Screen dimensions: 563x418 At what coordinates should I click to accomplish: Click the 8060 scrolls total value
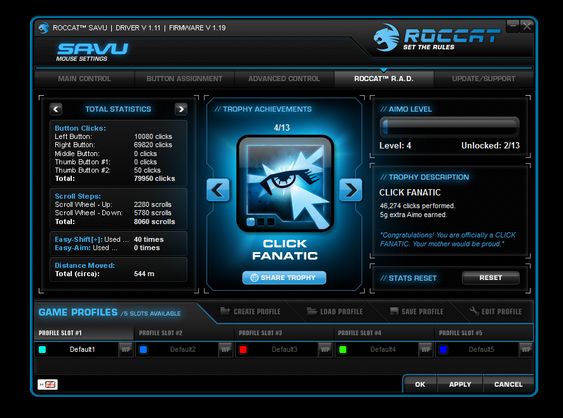click(x=154, y=222)
